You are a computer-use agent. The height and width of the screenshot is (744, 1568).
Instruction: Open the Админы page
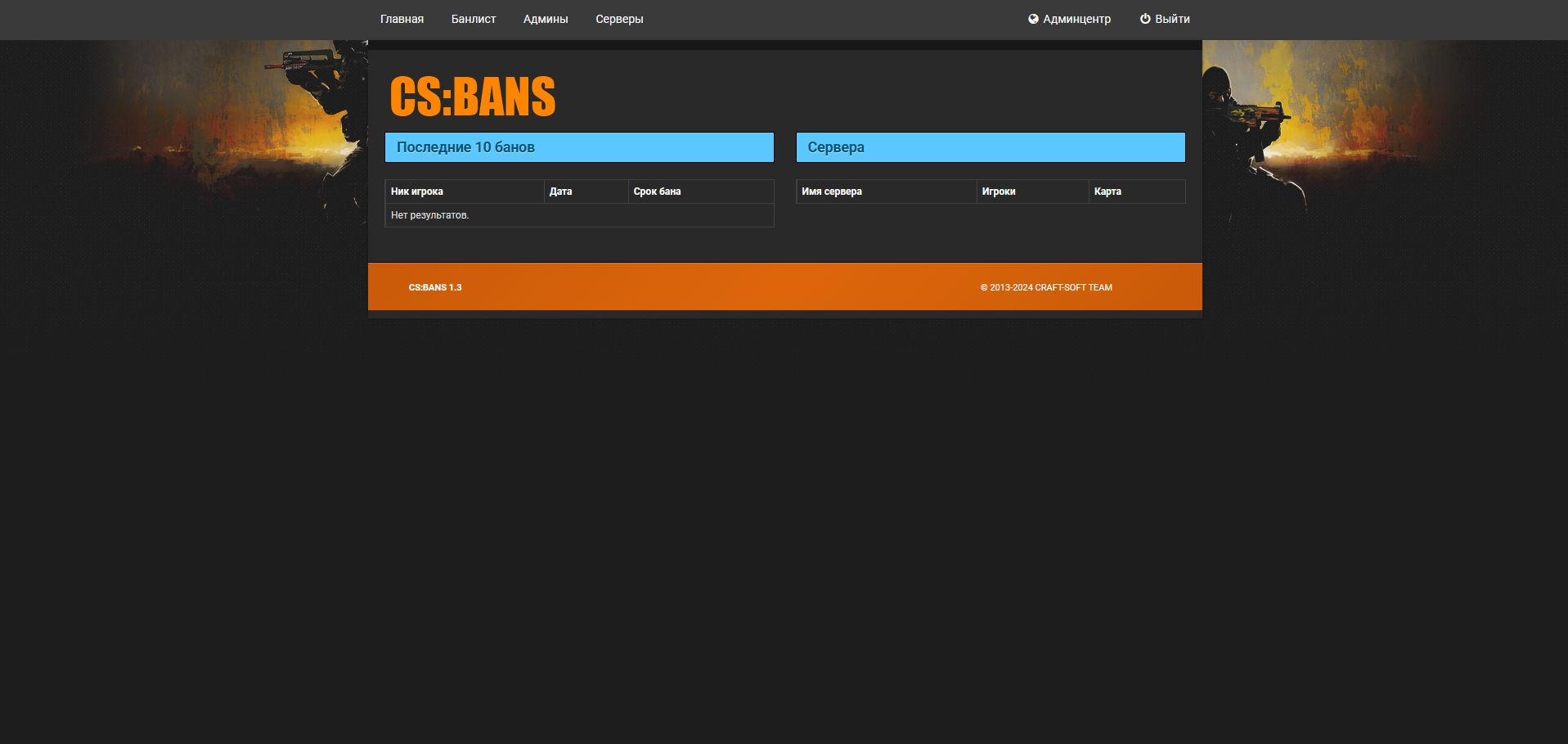(x=546, y=19)
